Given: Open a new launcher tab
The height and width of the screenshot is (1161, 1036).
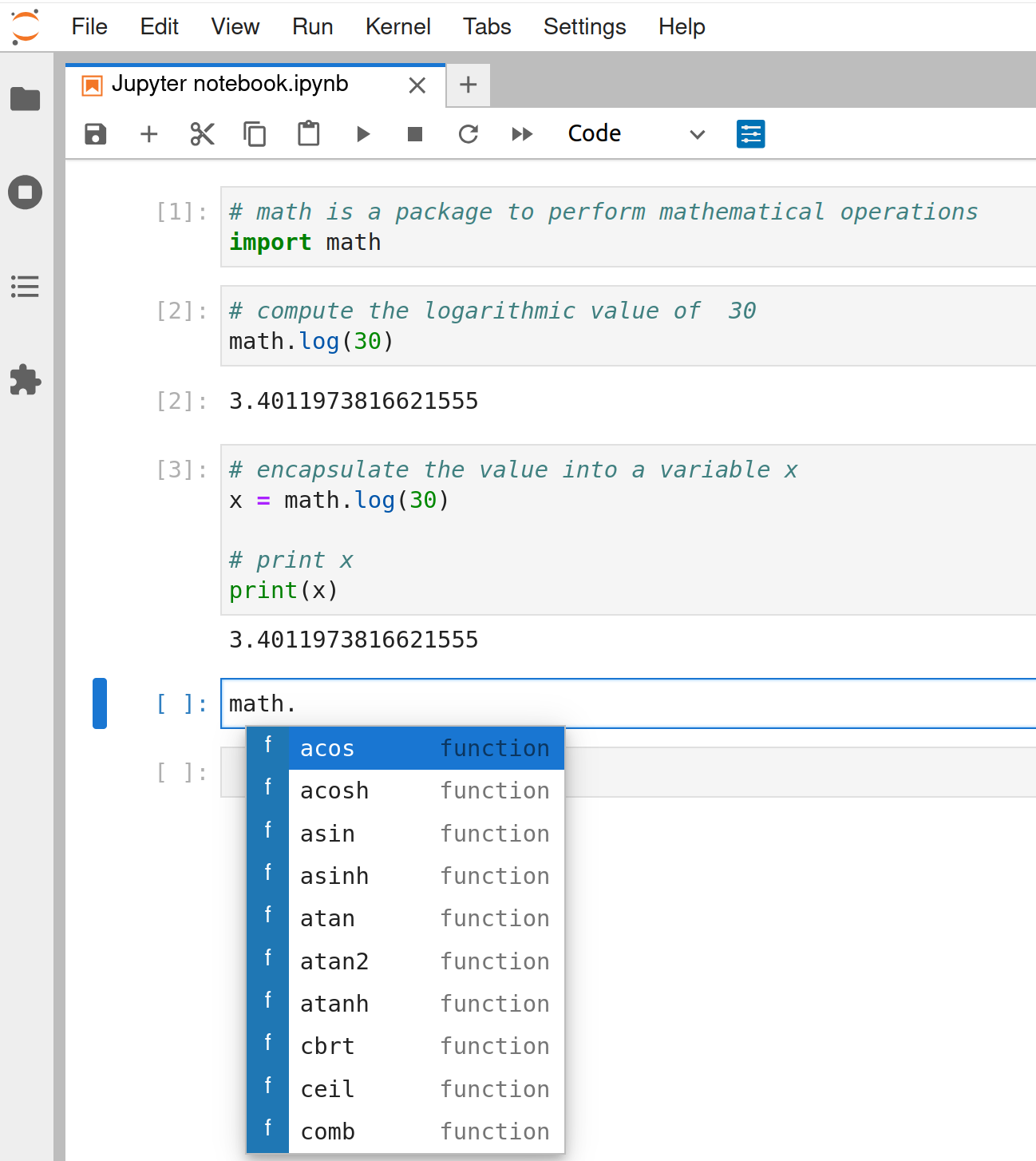Looking at the screenshot, I should coord(469,85).
